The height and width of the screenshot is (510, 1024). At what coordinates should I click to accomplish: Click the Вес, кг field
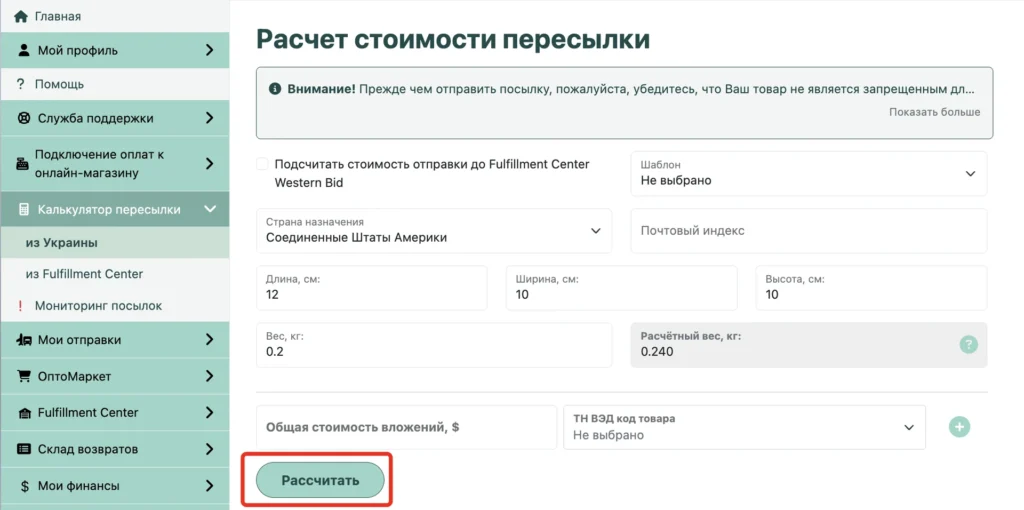(x=434, y=345)
